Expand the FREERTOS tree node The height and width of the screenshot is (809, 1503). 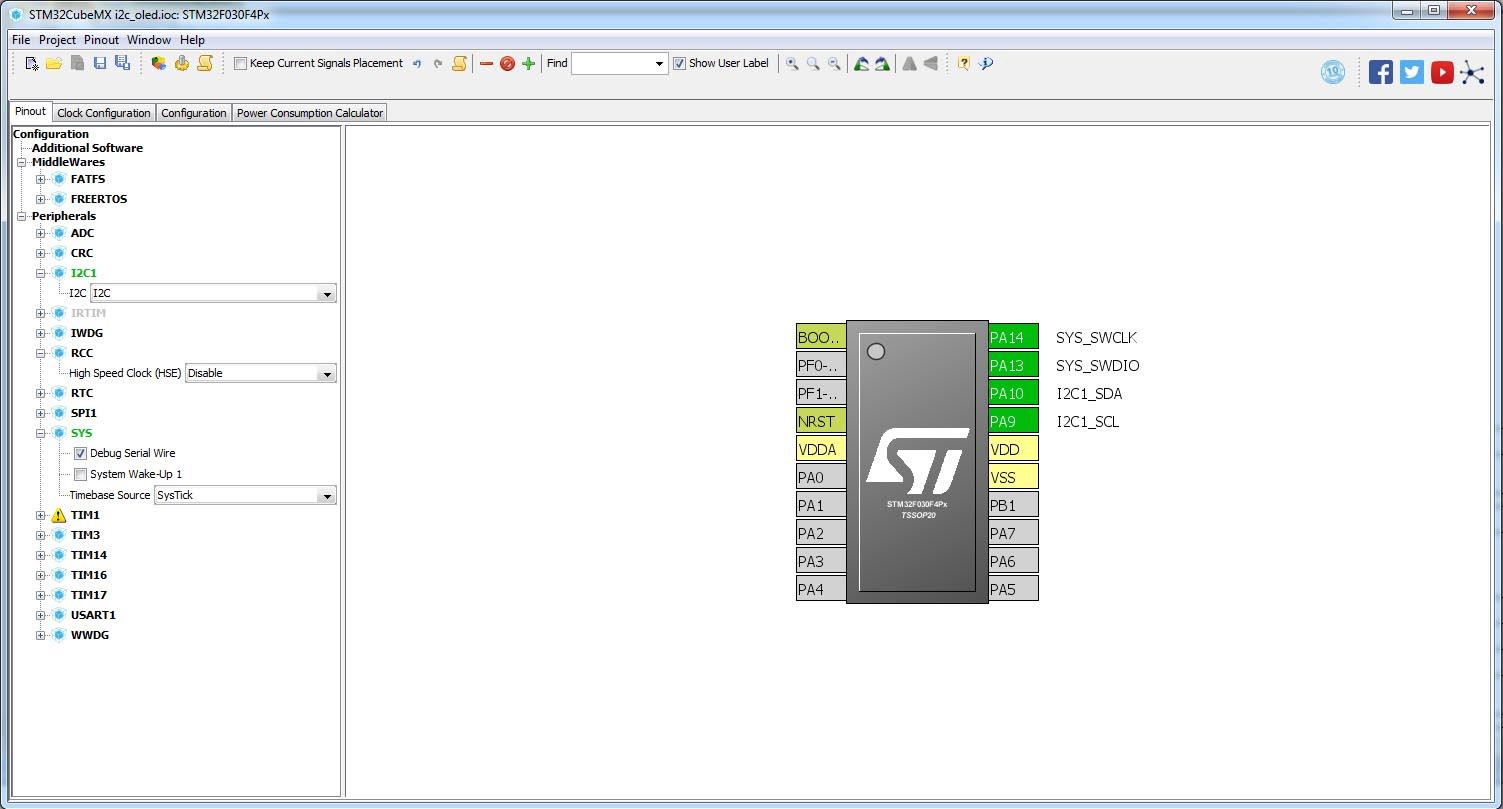41,199
